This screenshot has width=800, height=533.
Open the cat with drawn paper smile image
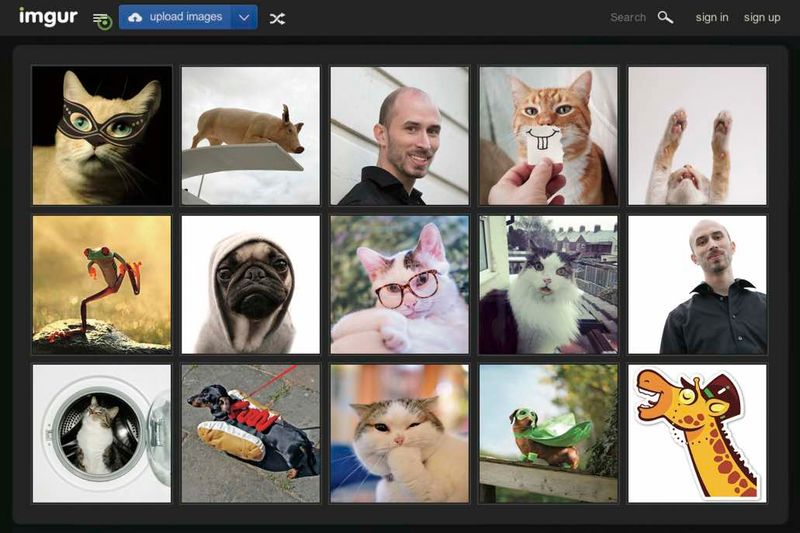(x=548, y=136)
